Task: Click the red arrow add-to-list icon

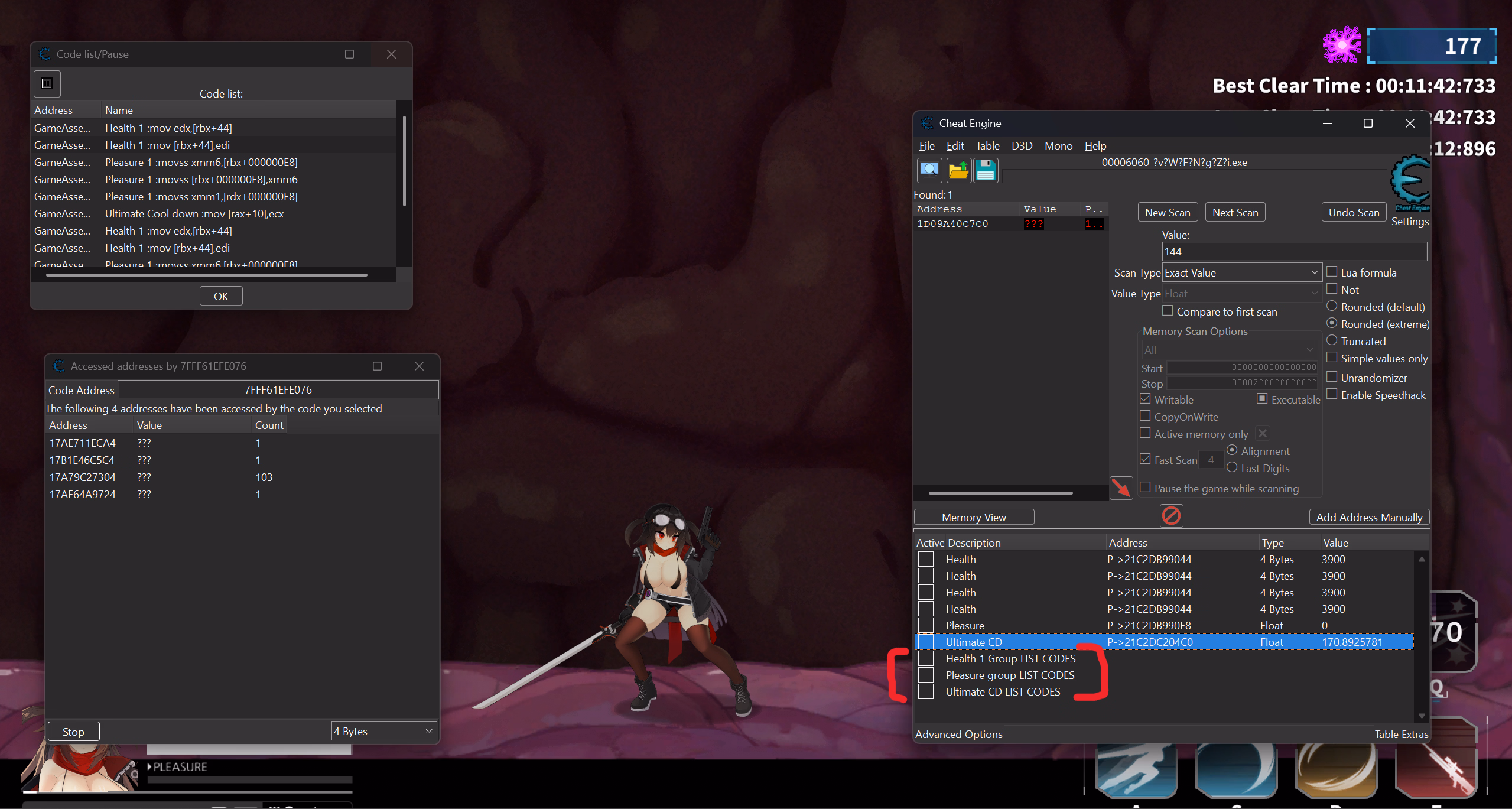Action: click(x=1121, y=488)
